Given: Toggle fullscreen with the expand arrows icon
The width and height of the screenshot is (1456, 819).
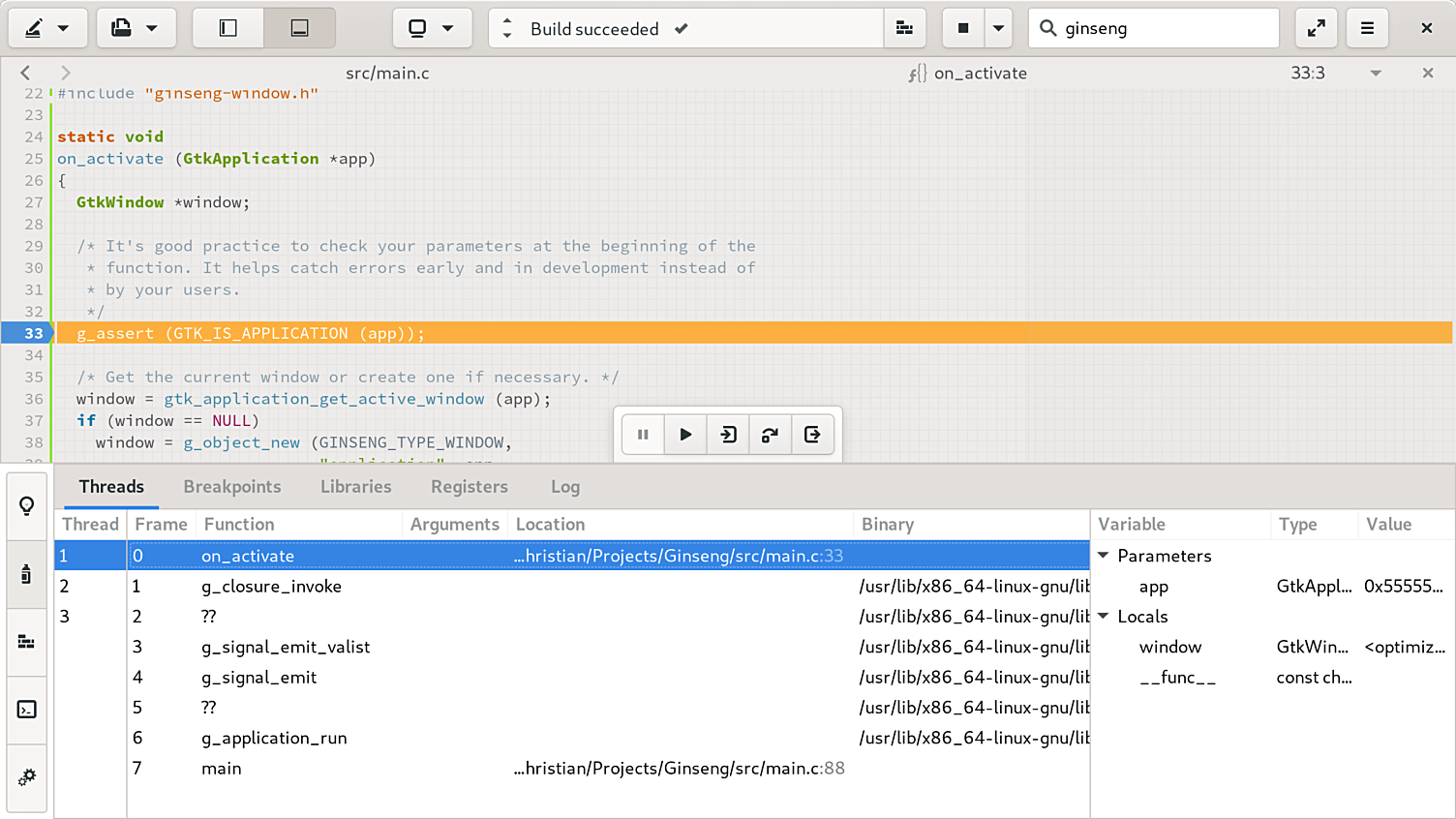Looking at the screenshot, I should pos(1317,29).
